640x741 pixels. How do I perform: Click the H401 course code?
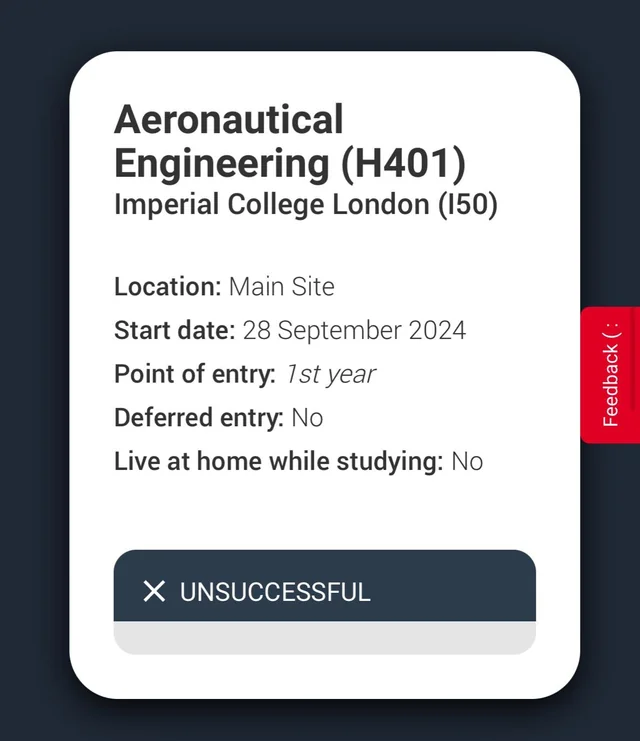click(x=403, y=163)
